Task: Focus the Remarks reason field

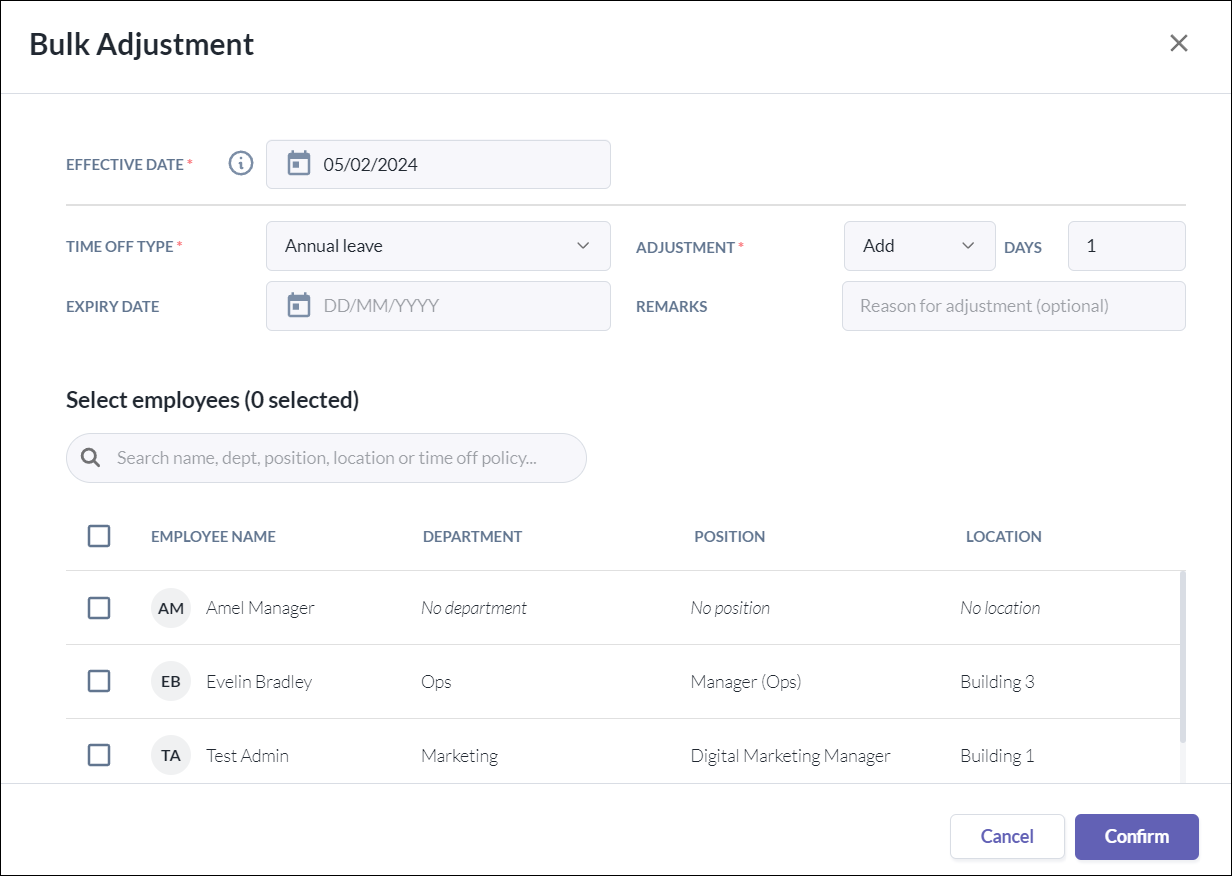Action: 1013,306
